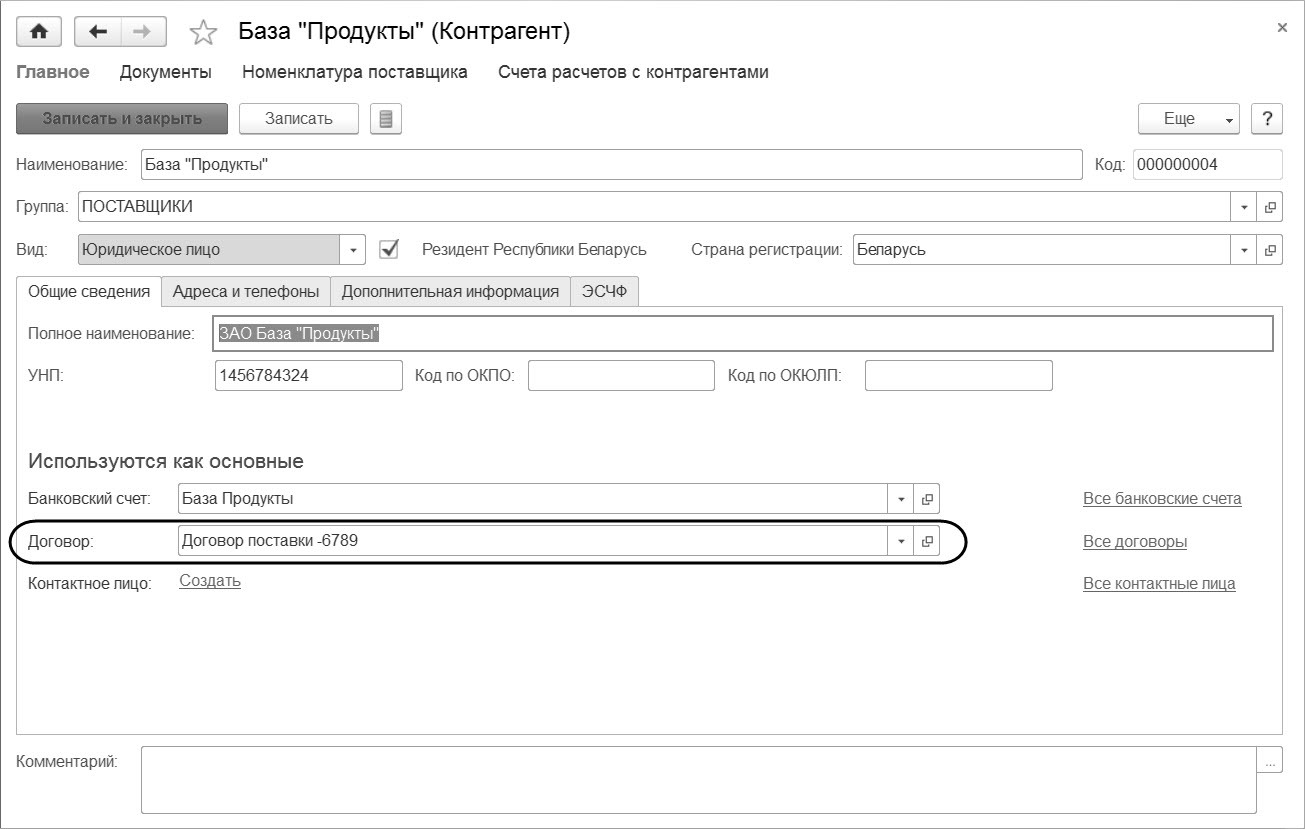
Task: Open the Банковский счет item with open icon
Action: 927,499
